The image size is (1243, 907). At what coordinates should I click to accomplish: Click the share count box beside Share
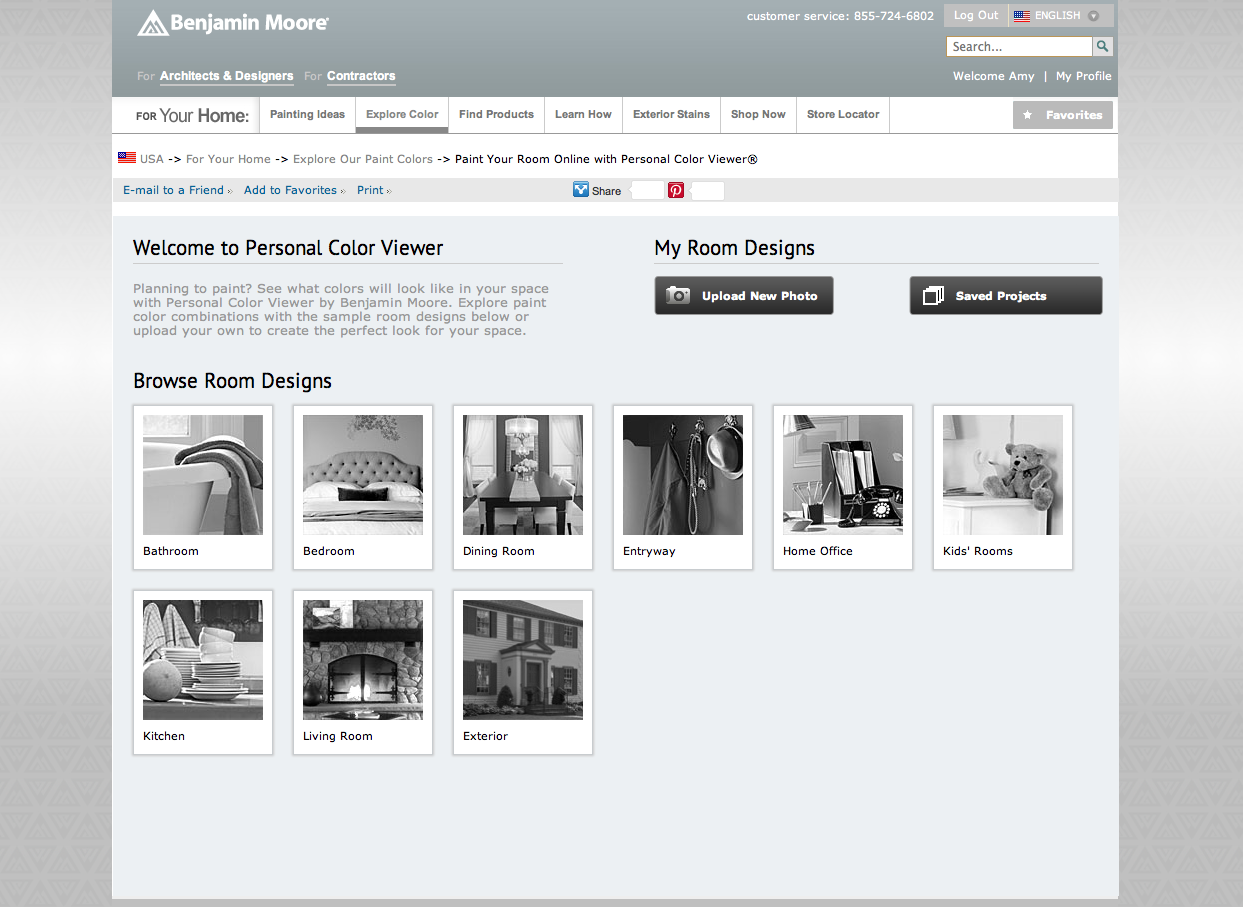648,190
